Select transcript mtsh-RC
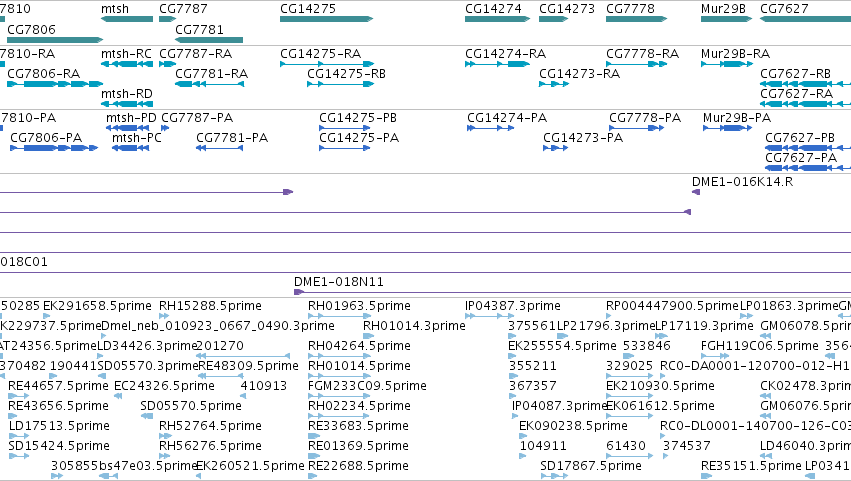 point(127,64)
